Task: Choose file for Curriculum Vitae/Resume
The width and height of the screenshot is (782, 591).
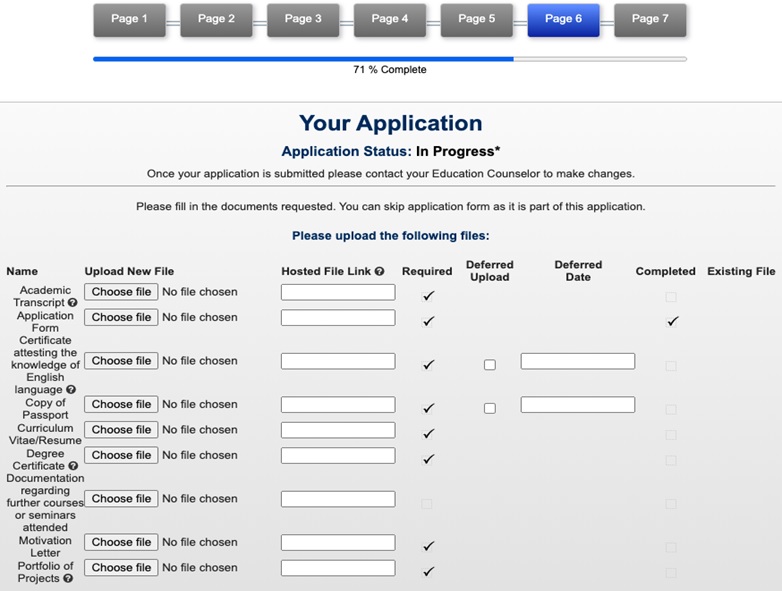Action: (x=121, y=429)
